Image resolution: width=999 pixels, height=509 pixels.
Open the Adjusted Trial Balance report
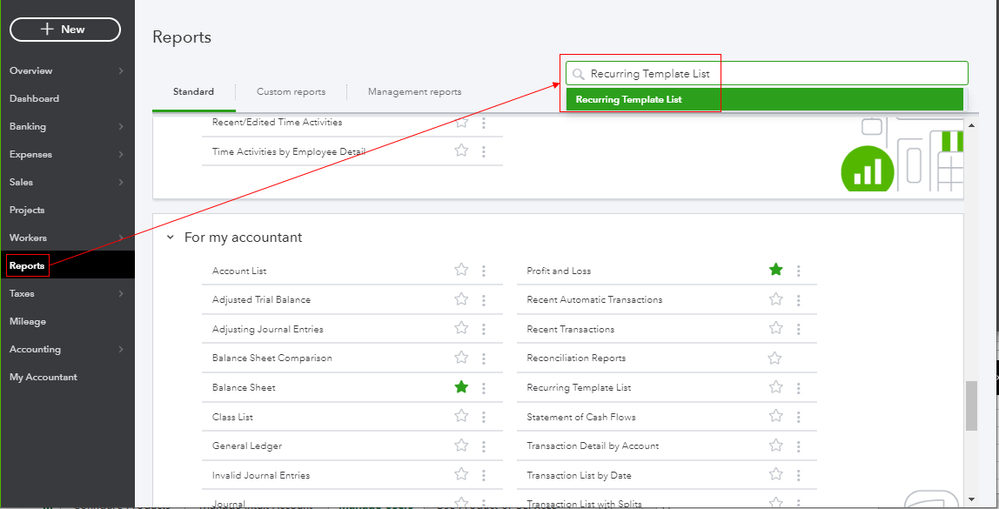[x=261, y=300]
